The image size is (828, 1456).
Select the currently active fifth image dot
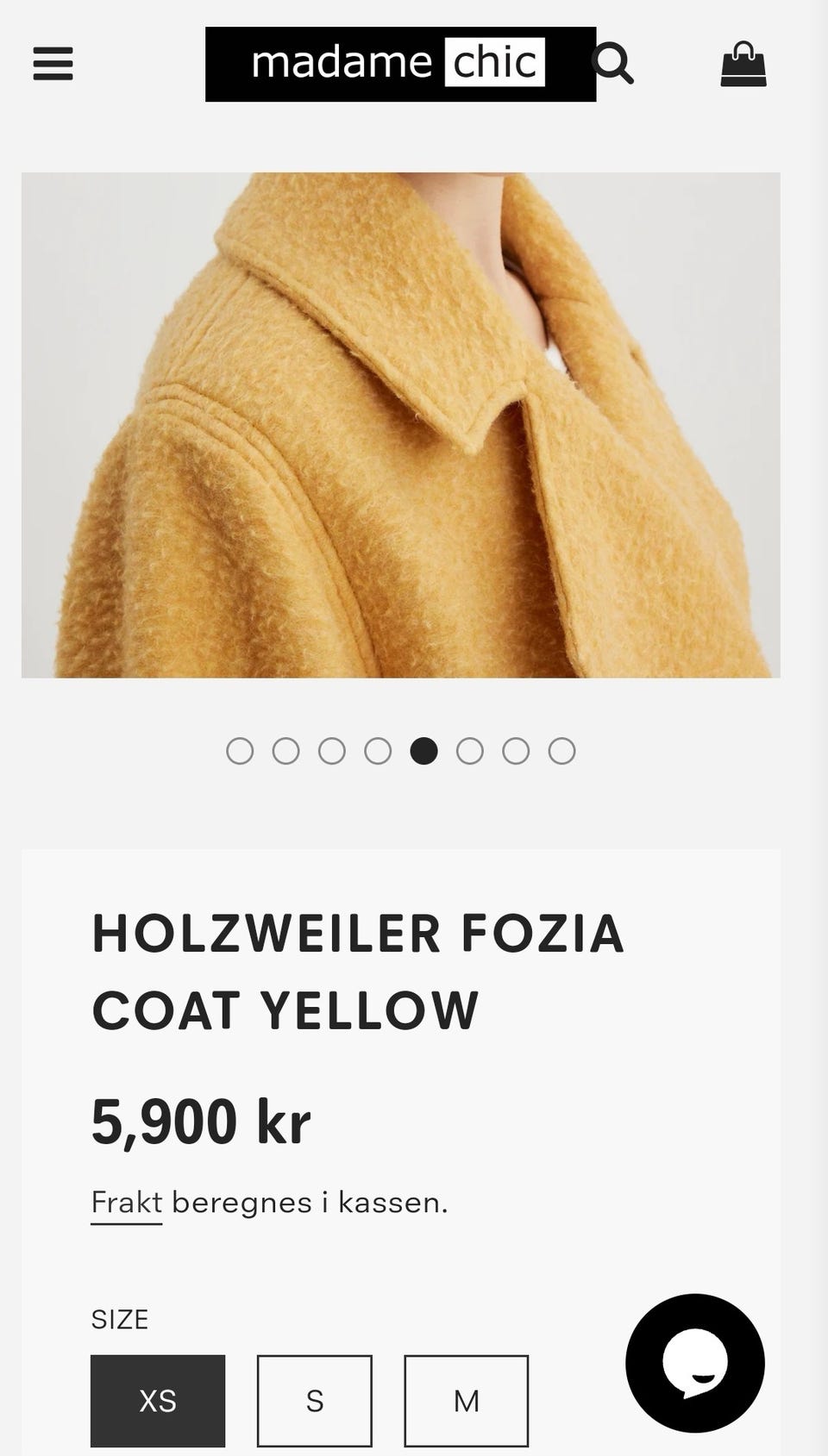tap(423, 751)
